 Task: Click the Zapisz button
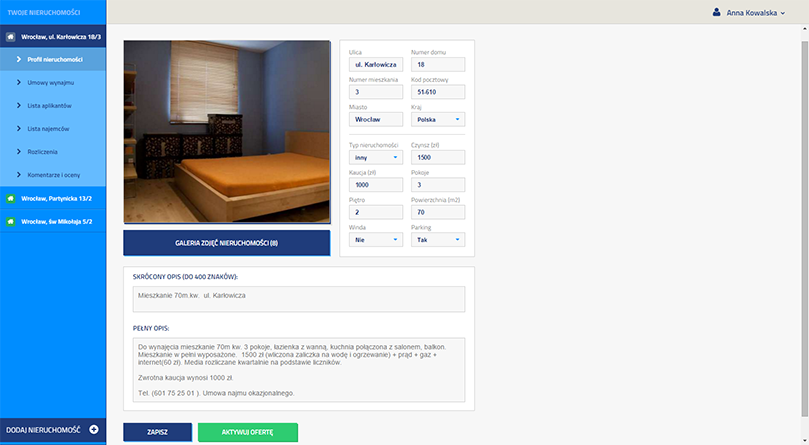(x=157, y=432)
